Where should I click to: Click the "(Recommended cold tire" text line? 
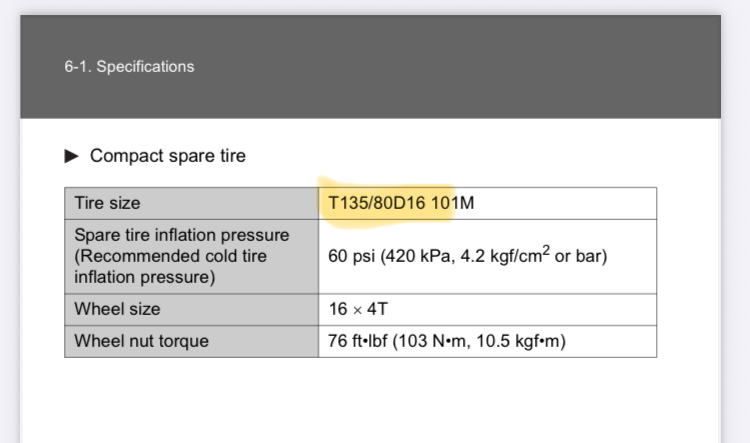point(170,256)
